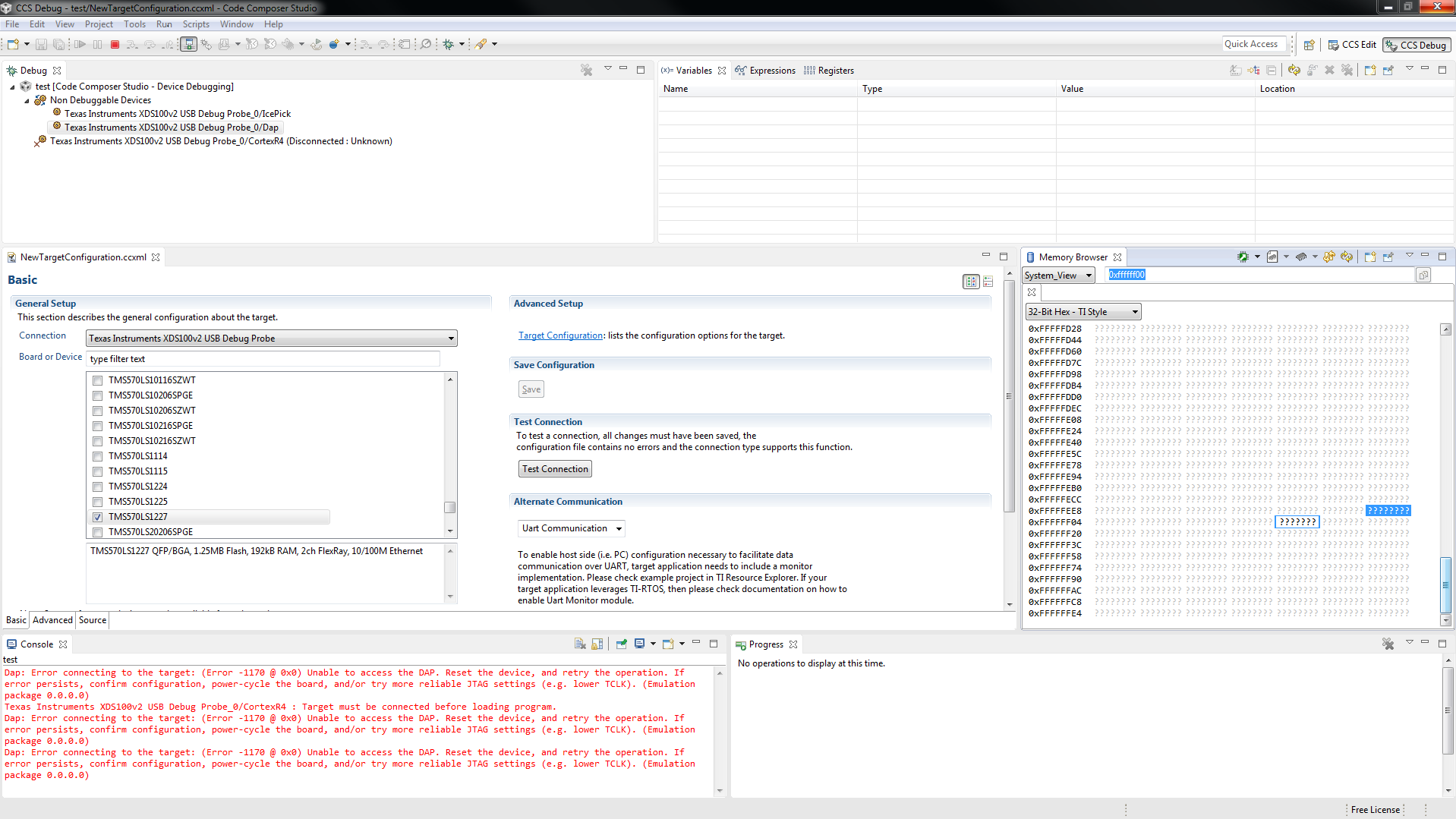Click Remove All Terminated in Debug view

click(x=587, y=70)
